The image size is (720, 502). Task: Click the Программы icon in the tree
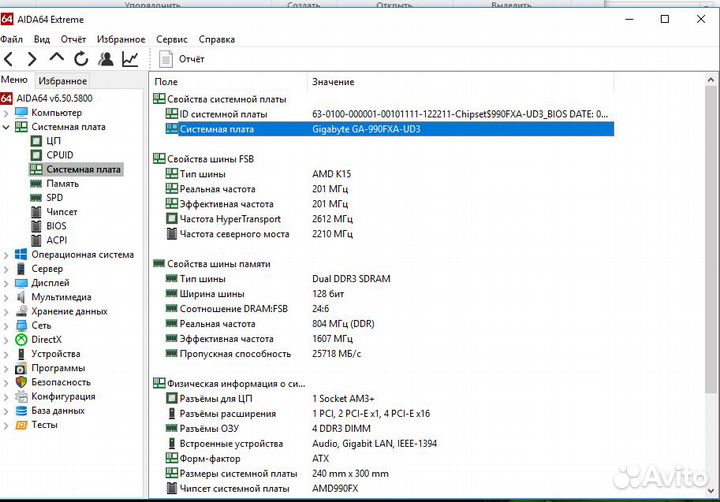tap(21, 368)
